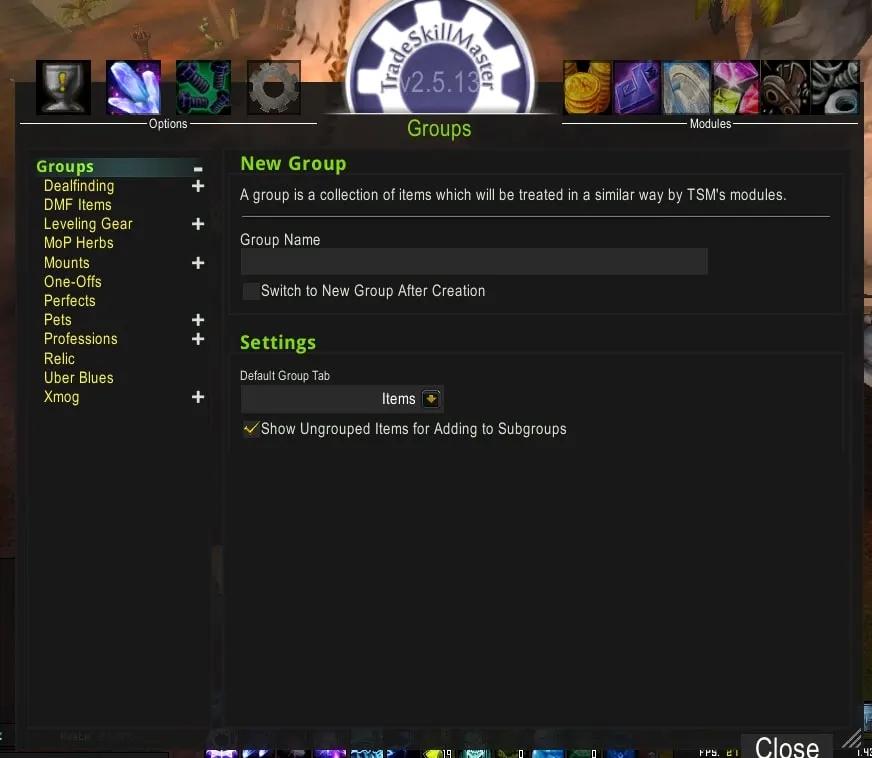Expand the Mounts group
Screen dimensions: 872x758
click(198, 262)
